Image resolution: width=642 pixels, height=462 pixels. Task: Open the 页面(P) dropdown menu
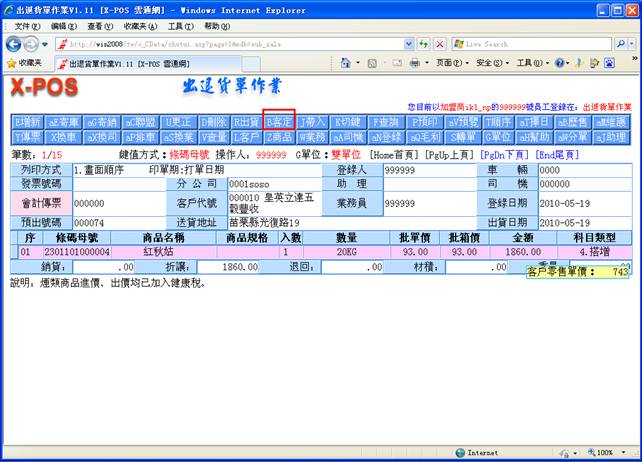(x=452, y=62)
